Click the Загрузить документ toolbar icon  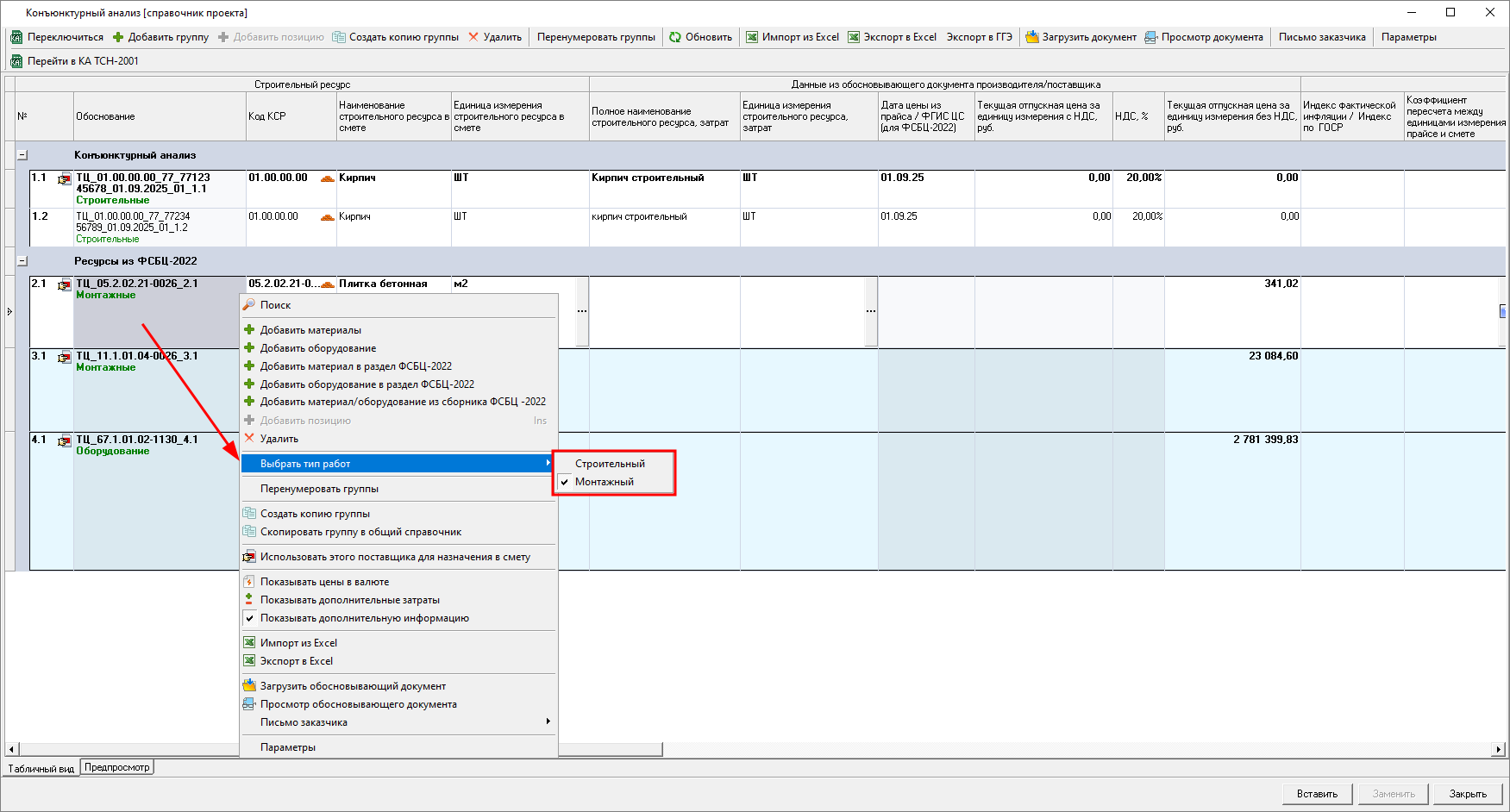pyautogui.click(x=1031, y=37)
